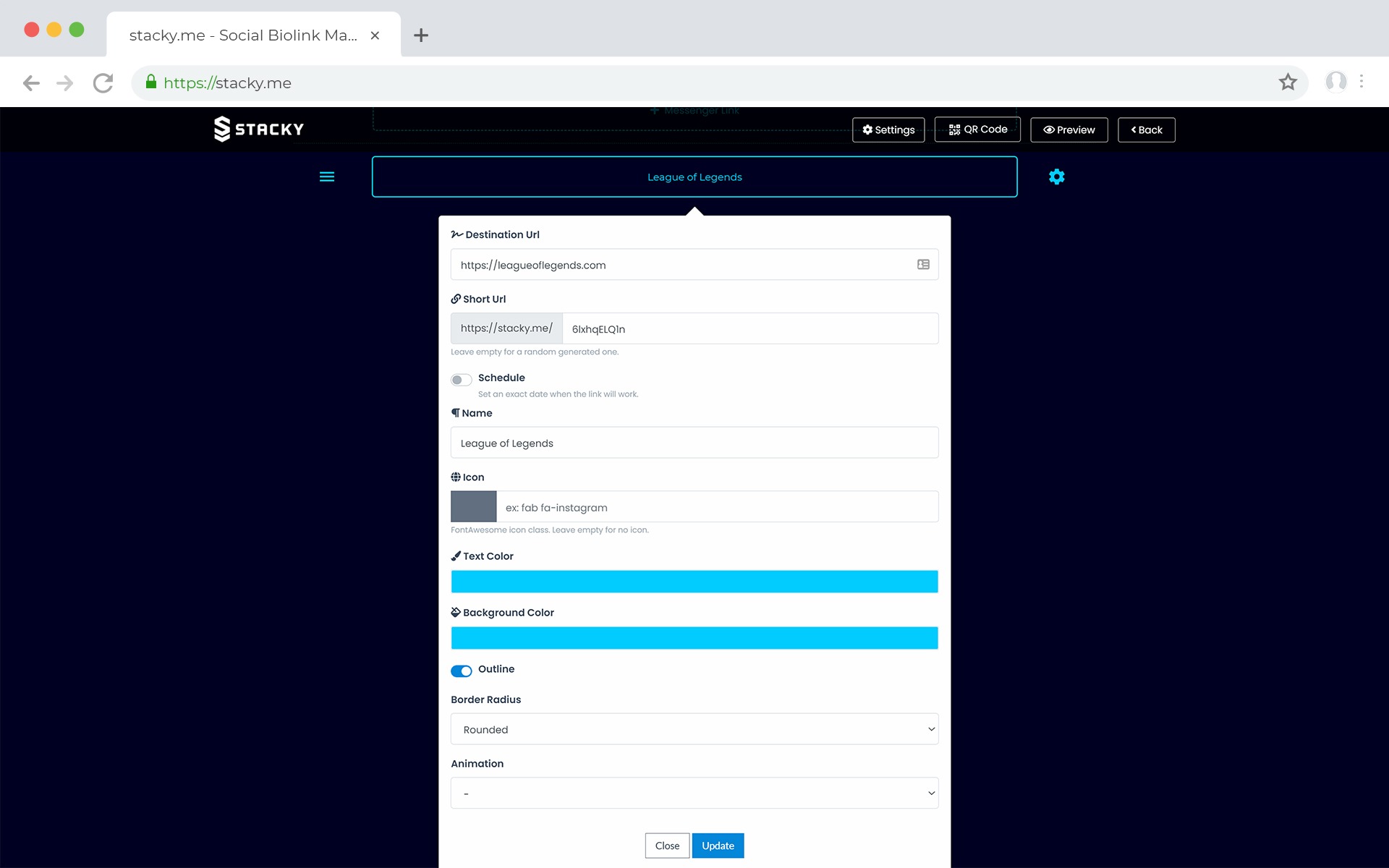
Task: Enable the Schedule toggle
Action: [x=461, y=380]
